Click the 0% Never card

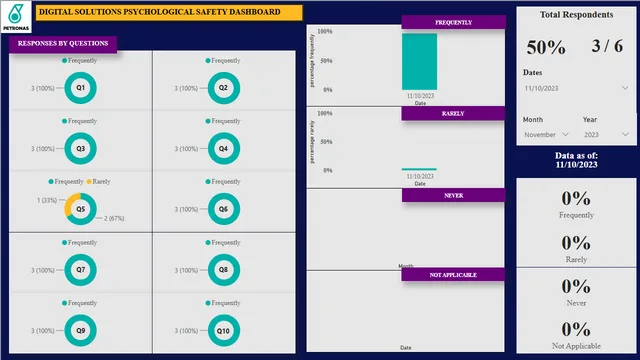(x=576, y=292)
